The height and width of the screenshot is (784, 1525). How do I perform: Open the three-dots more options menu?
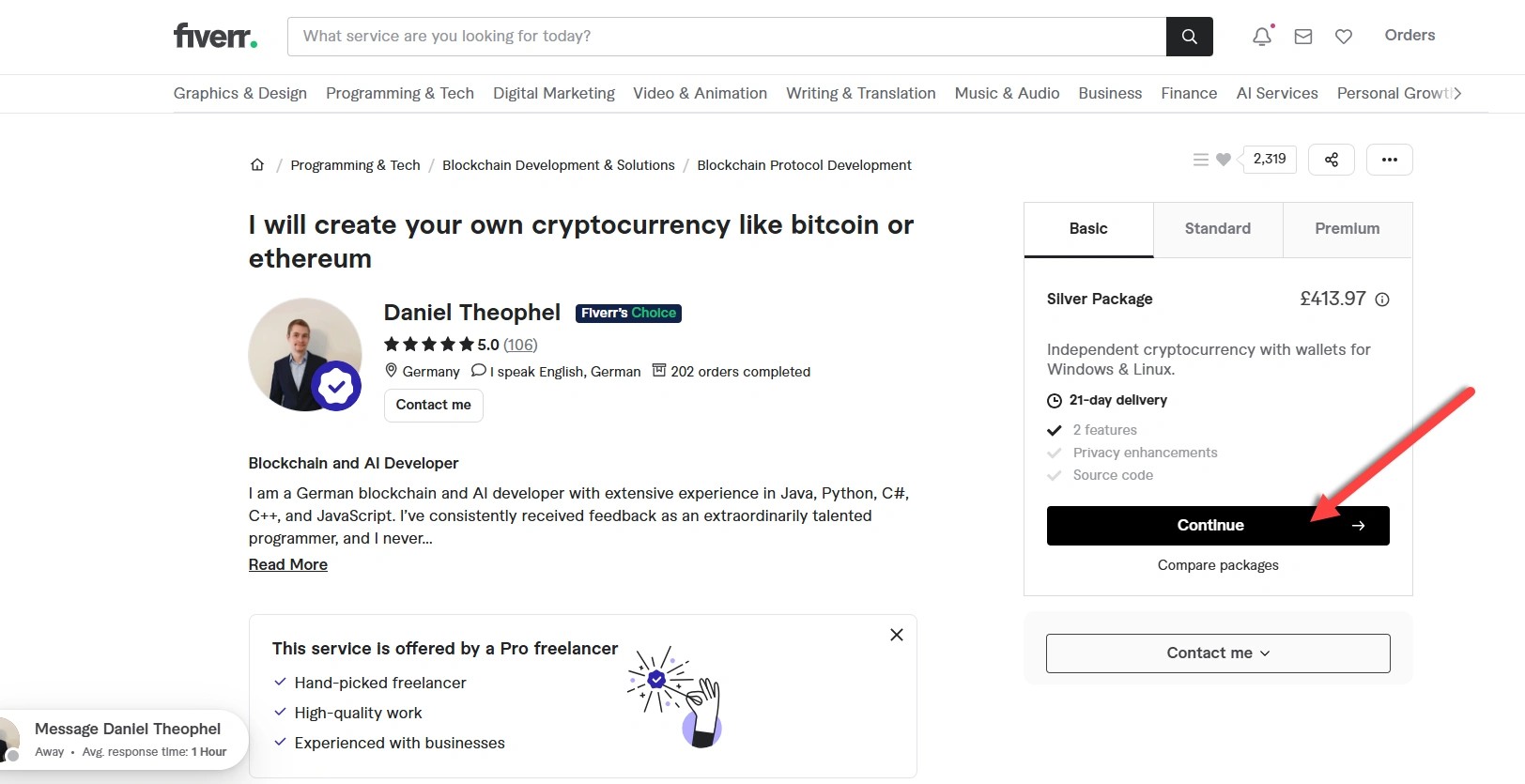point(1390,160)
